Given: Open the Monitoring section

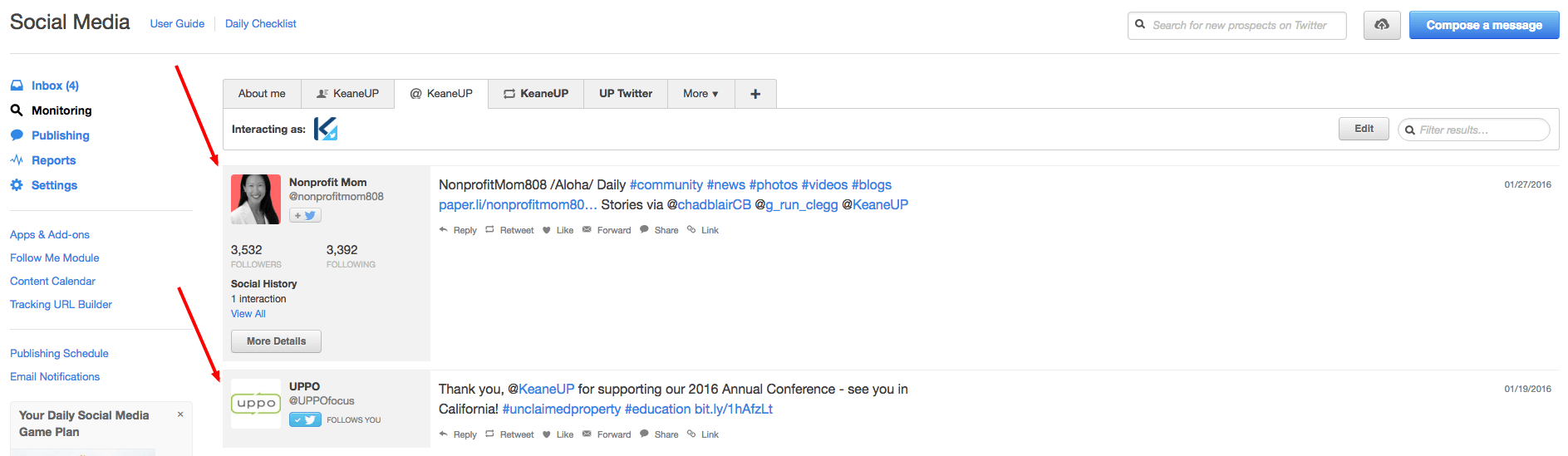Looking at the screenshot, I should pyautogui.click(x=61, y=110).
